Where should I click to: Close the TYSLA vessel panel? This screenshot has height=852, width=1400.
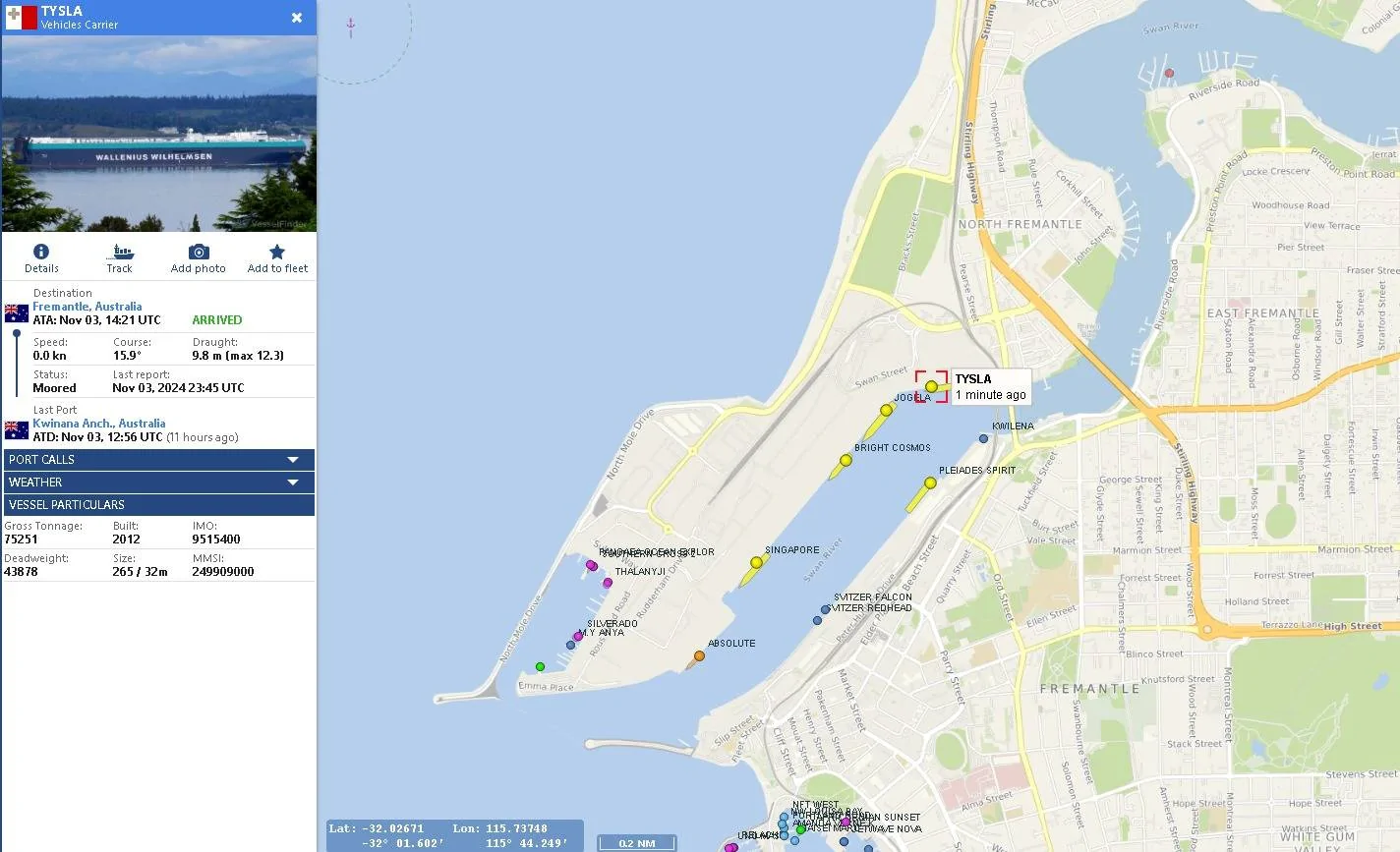(x=297, y=18)
